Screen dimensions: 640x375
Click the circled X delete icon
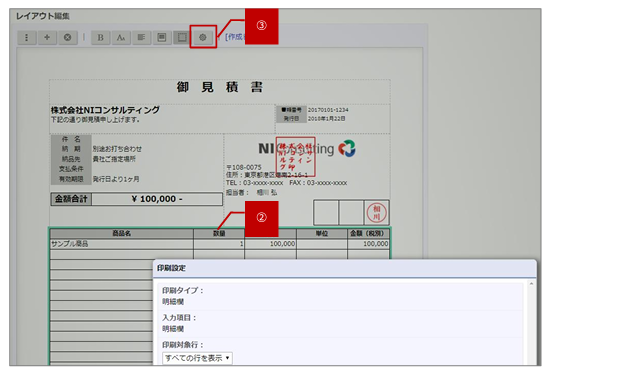67,38
